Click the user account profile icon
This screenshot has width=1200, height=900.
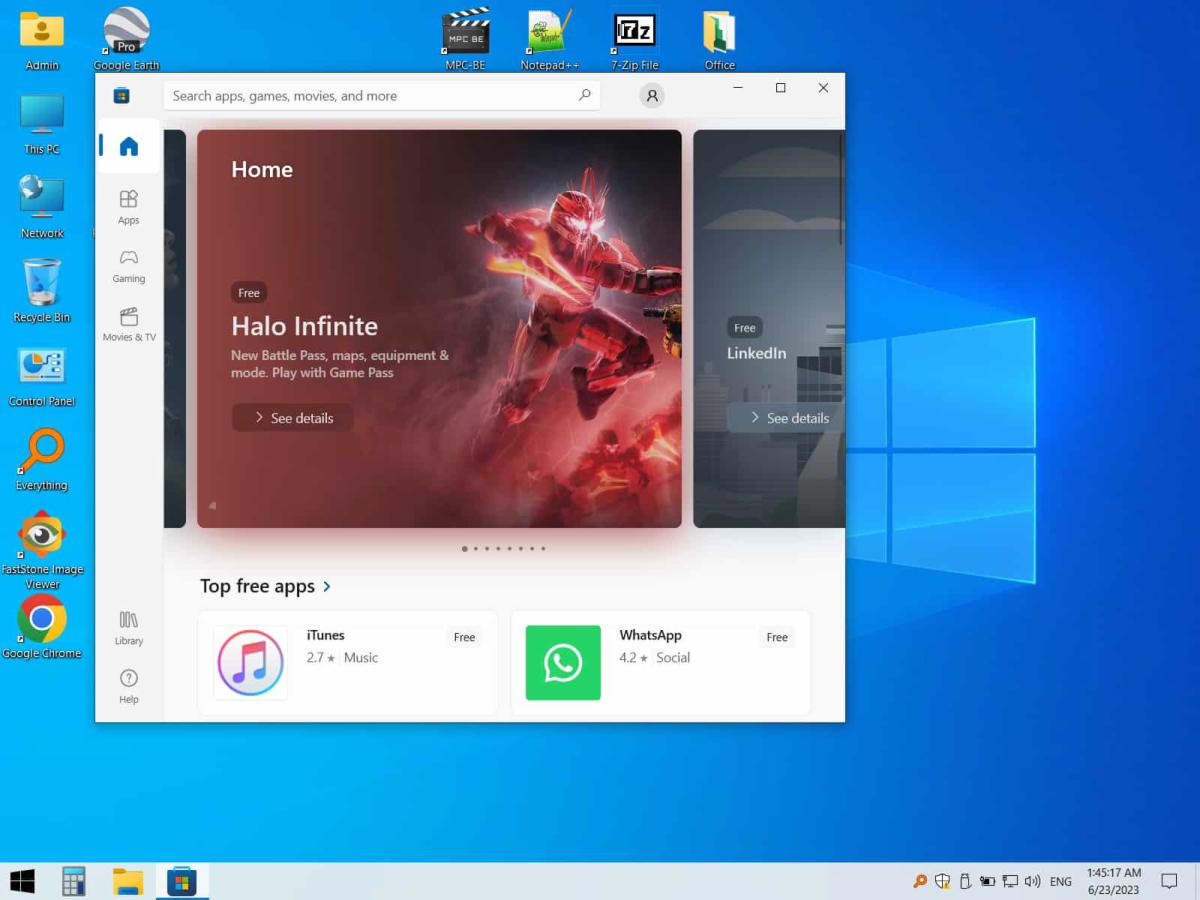(652, 96)
